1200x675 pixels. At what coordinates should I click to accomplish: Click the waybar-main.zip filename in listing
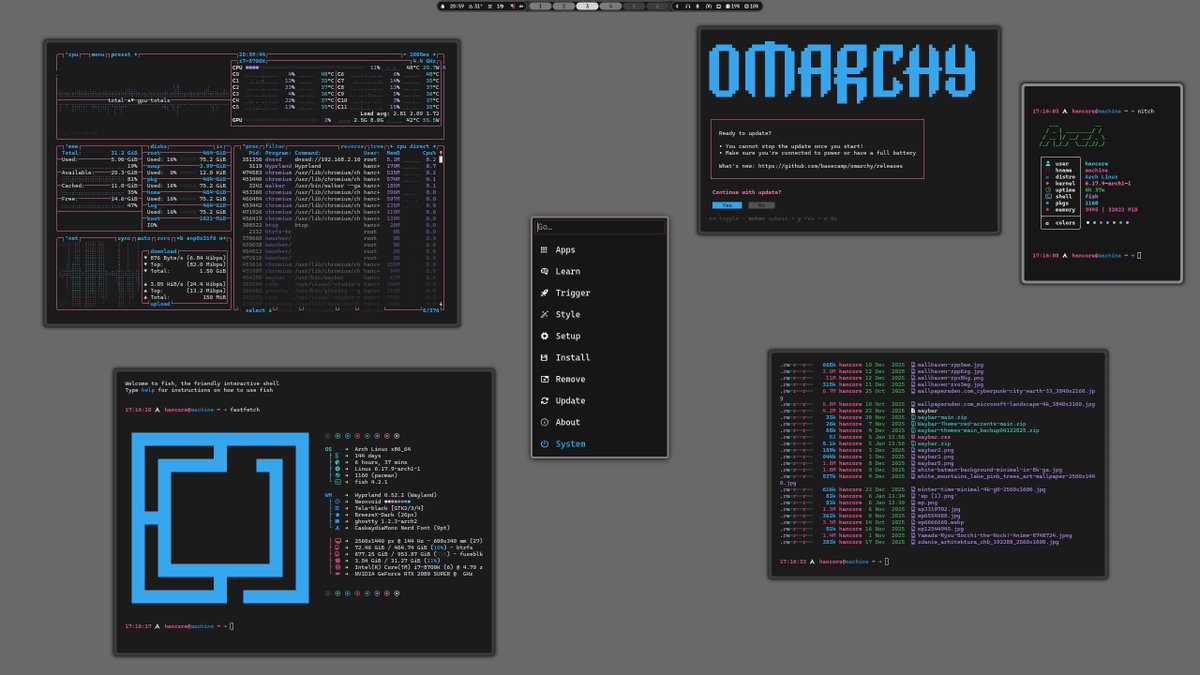[x=942, y=417]
